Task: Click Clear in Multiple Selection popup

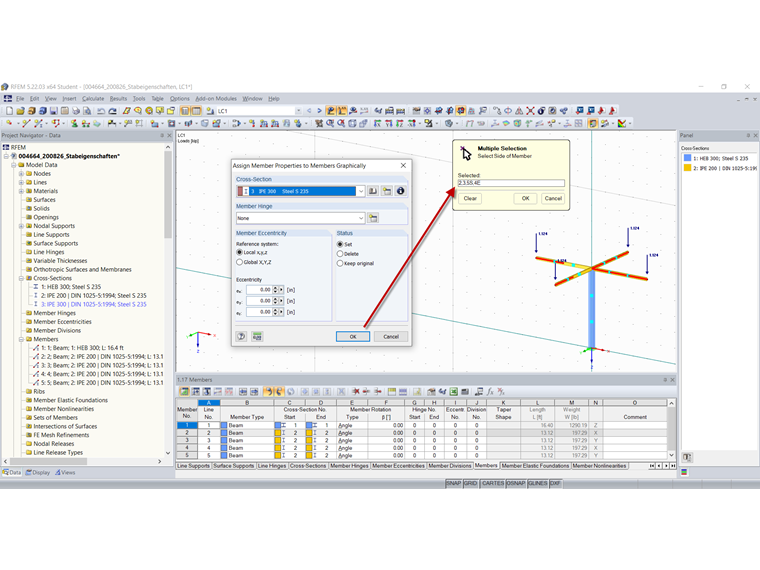Action: click(470, 198)
